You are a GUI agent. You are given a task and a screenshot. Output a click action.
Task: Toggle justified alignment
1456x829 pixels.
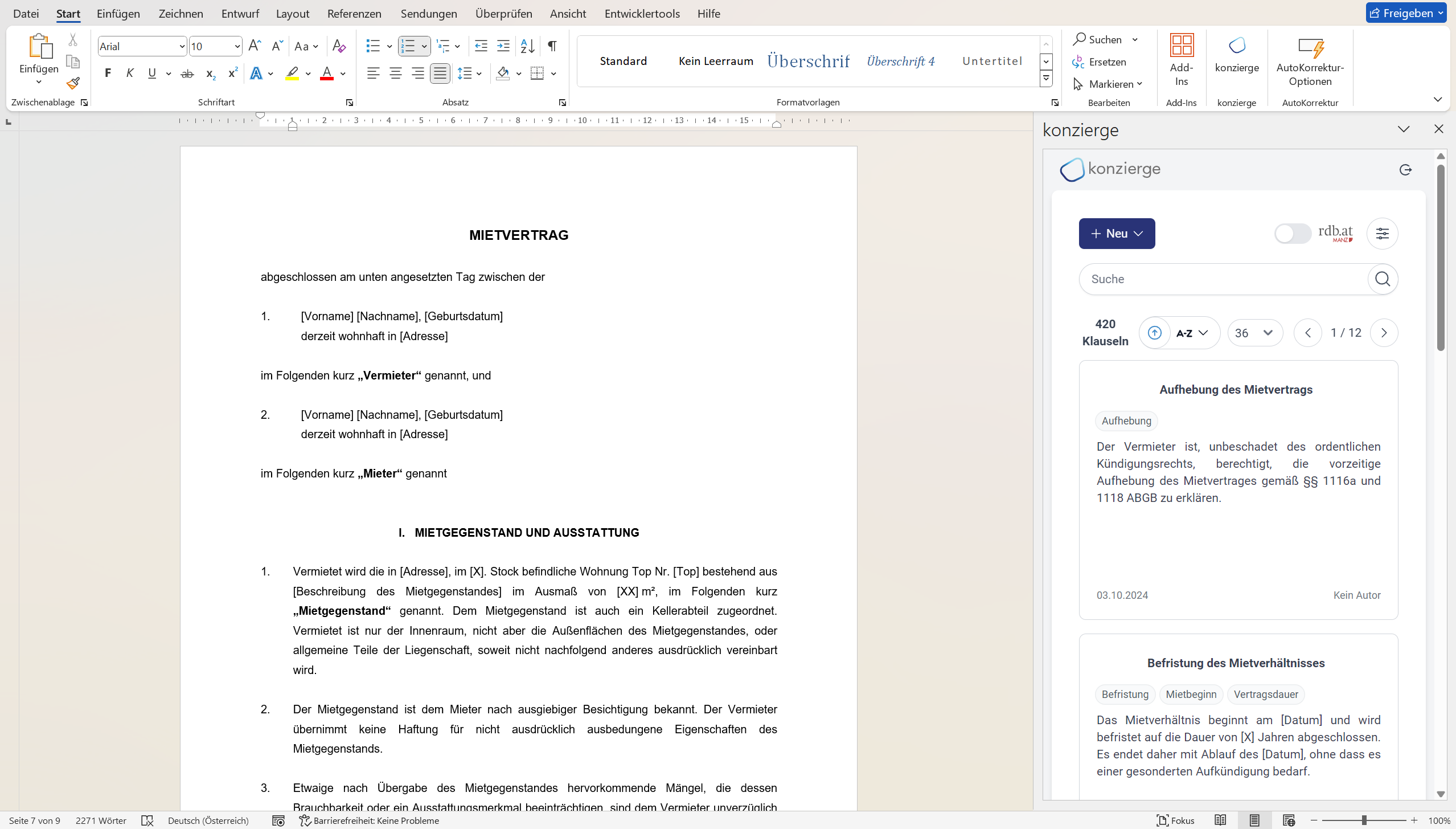coord(440,73)
